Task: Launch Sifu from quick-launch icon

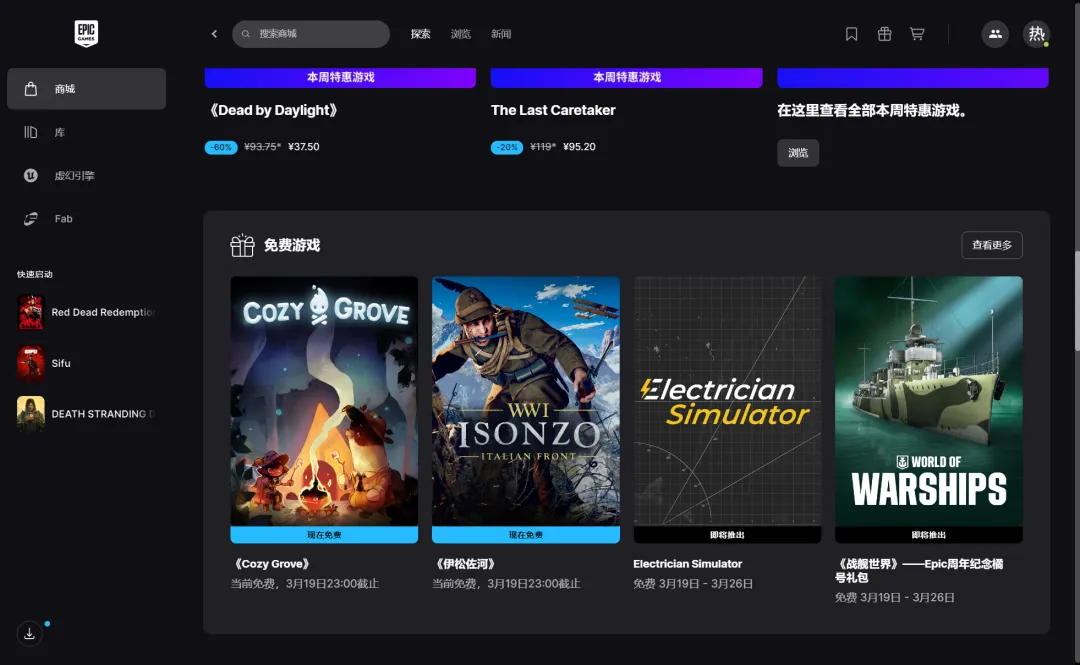Action: point(30,363)
